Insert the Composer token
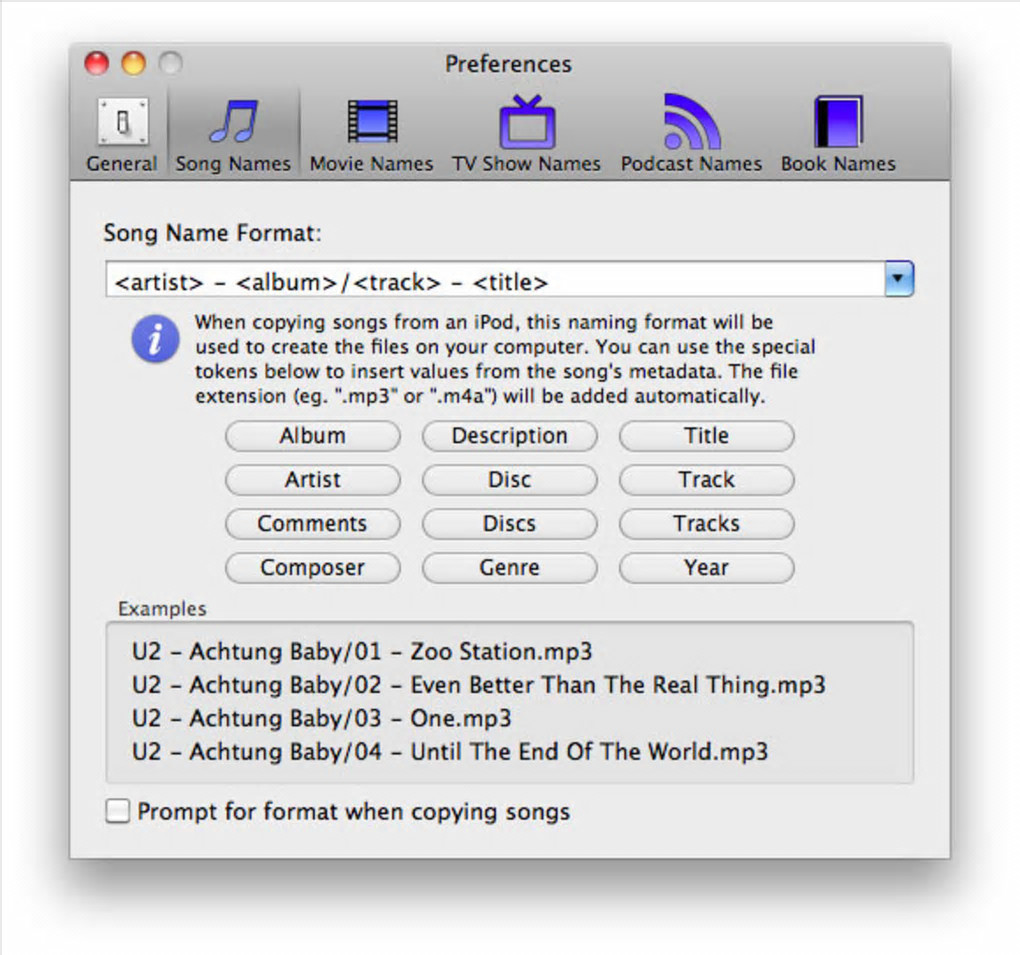 coord(313,568)
